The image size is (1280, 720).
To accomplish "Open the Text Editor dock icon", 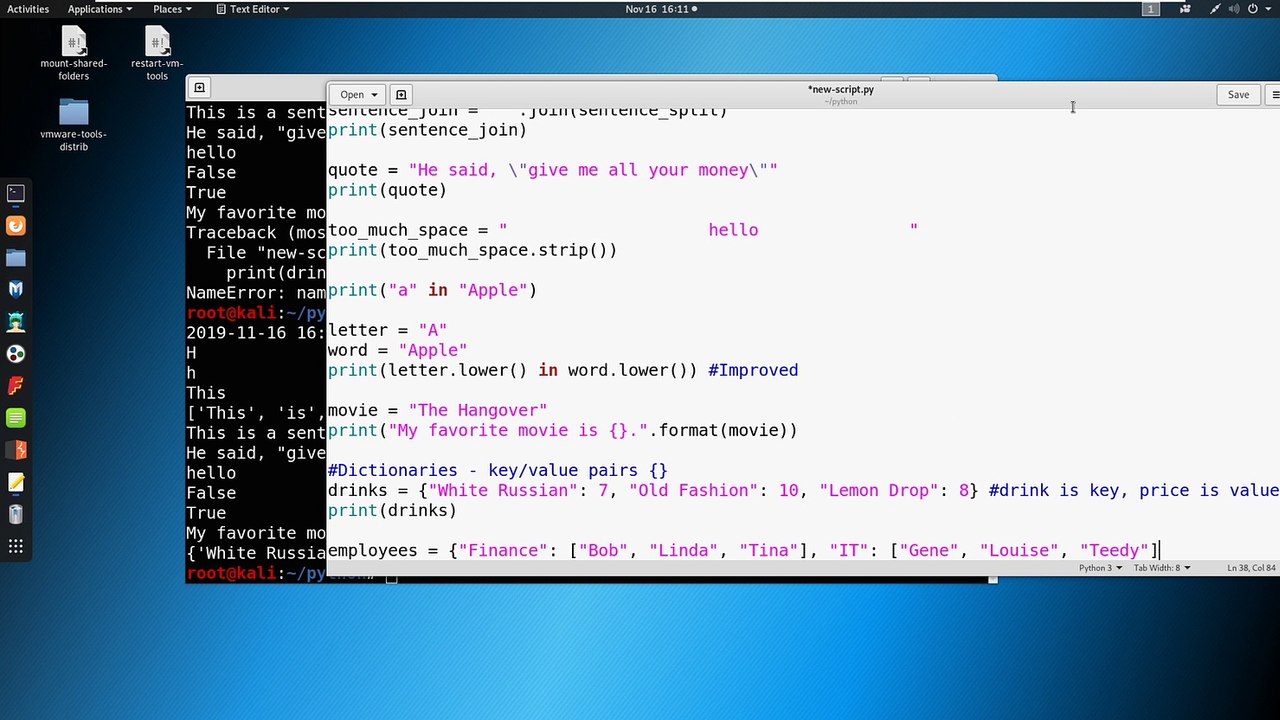I will 15,482.
